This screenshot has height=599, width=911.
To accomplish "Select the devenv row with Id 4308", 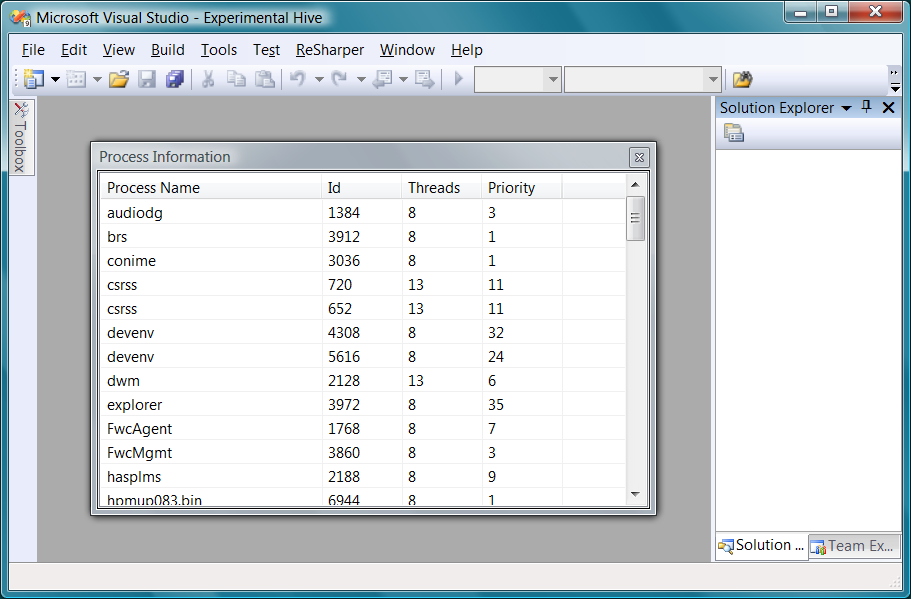I will 363,333.
